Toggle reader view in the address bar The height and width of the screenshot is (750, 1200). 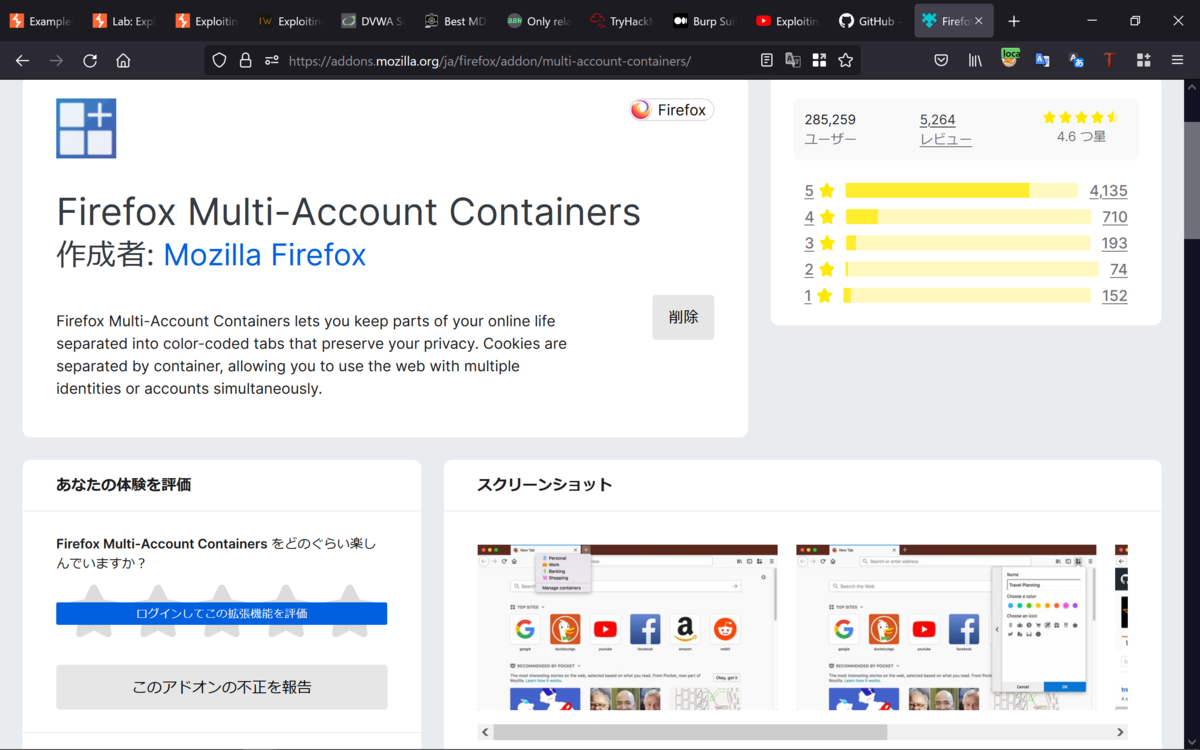(767, 60)
